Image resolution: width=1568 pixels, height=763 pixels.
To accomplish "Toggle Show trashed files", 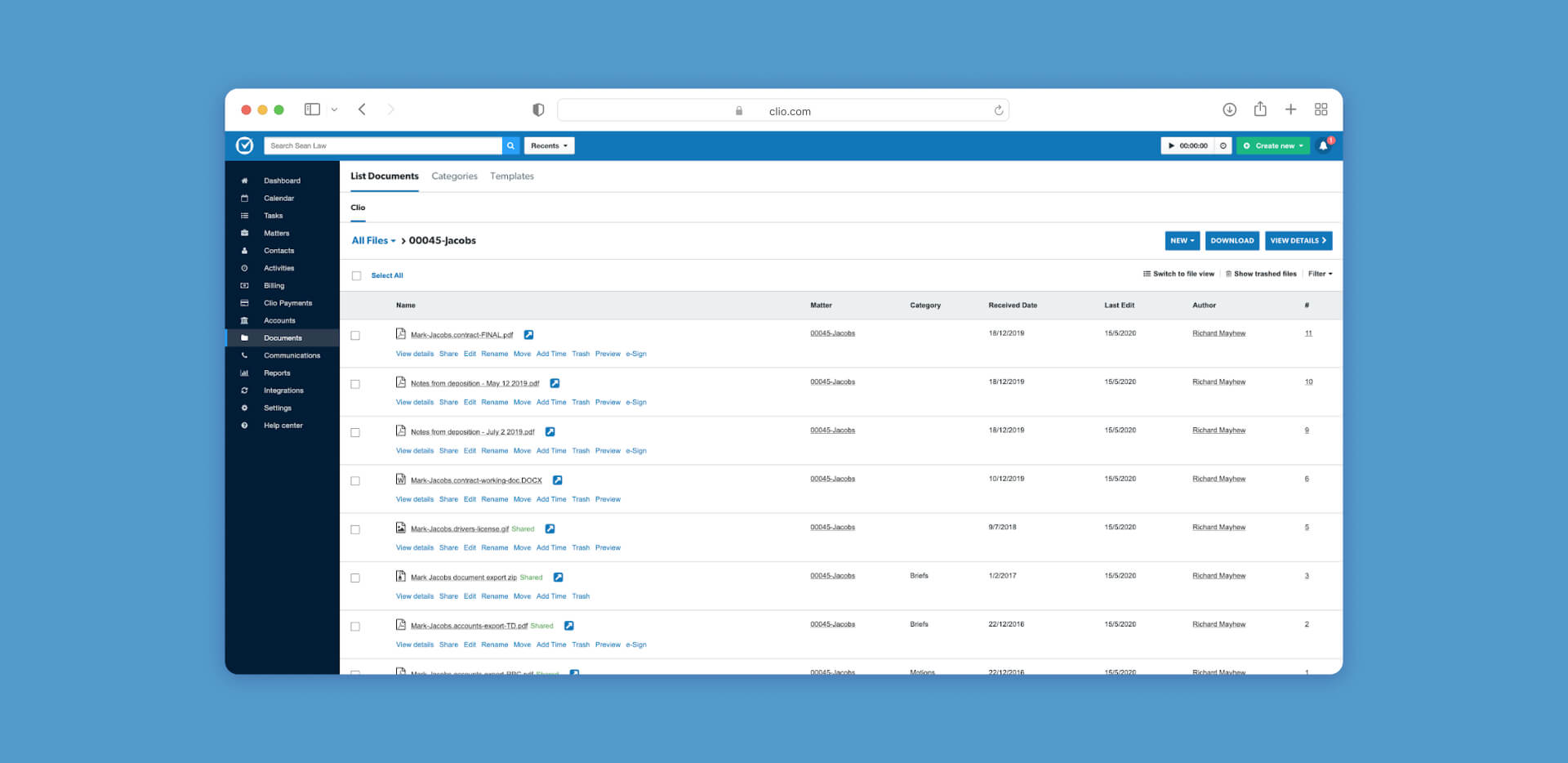I will point(1261,274).
